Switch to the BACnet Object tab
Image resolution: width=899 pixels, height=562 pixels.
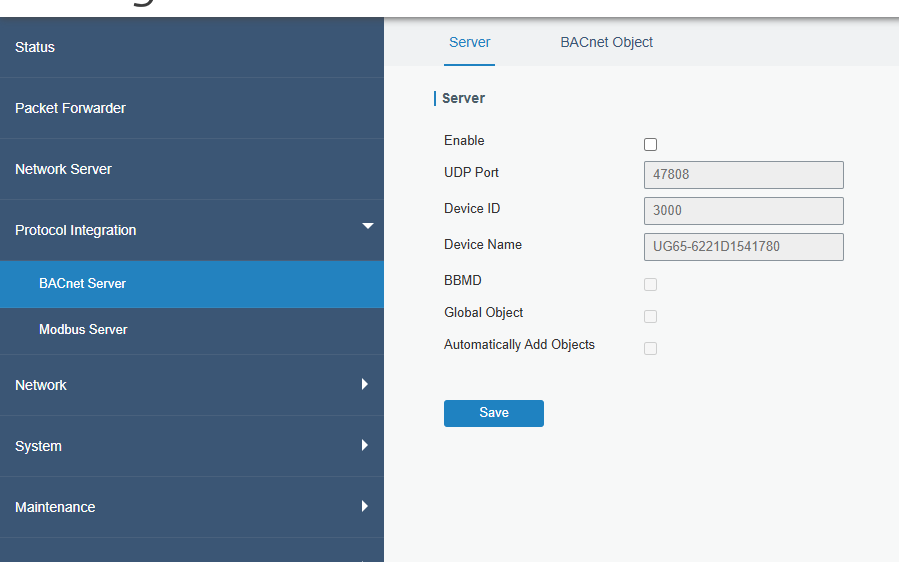pos(607,42)
